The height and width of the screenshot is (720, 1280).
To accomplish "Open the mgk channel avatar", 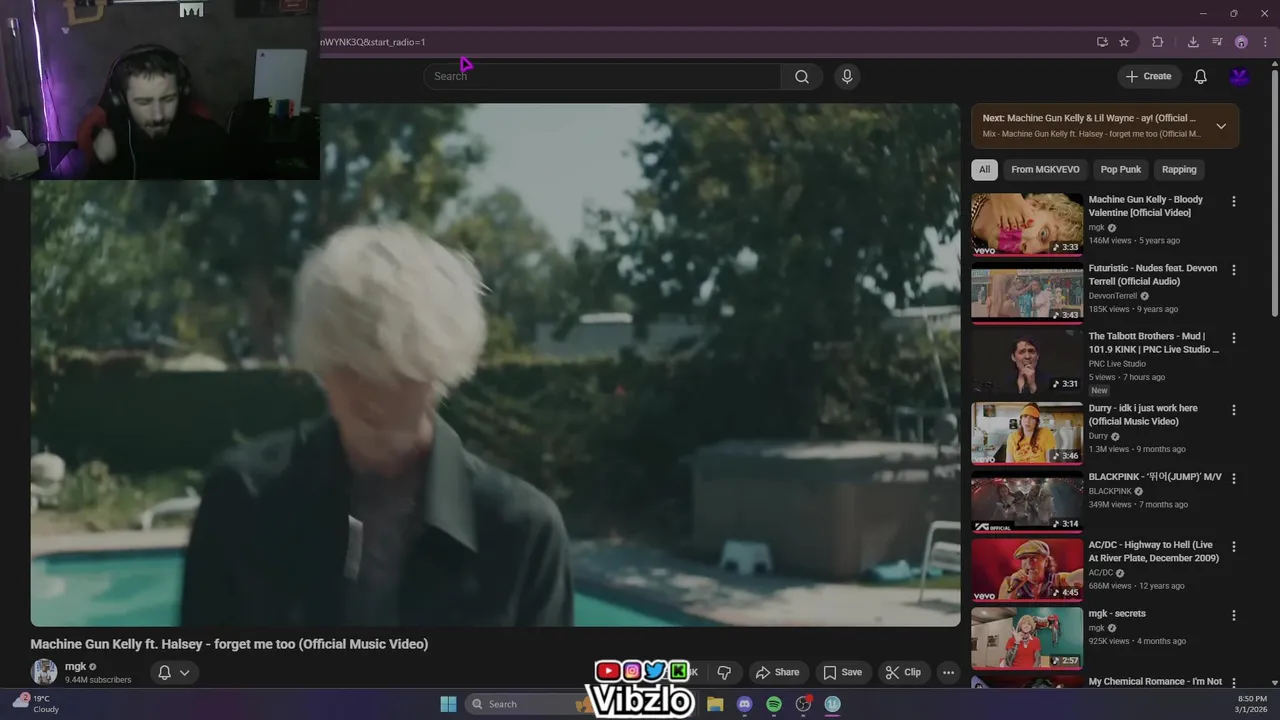I will (x=44, y=672).
